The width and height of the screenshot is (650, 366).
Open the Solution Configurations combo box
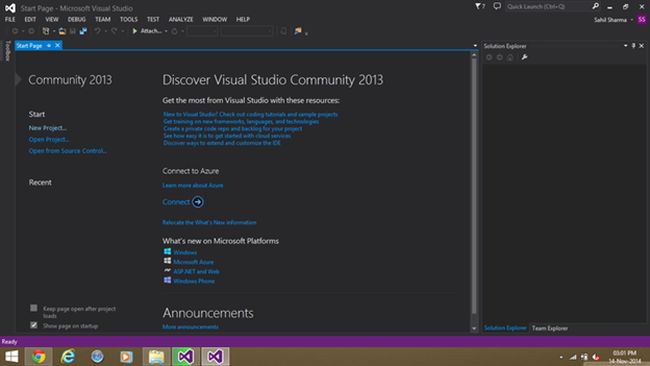click(202, 31)
